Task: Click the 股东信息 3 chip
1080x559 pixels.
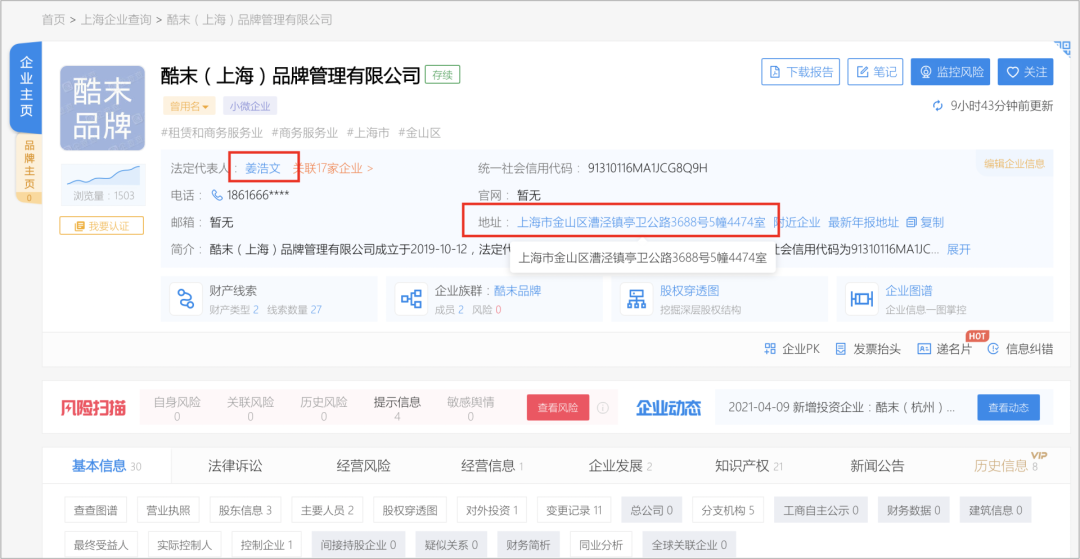Action: tap(245, 510)
